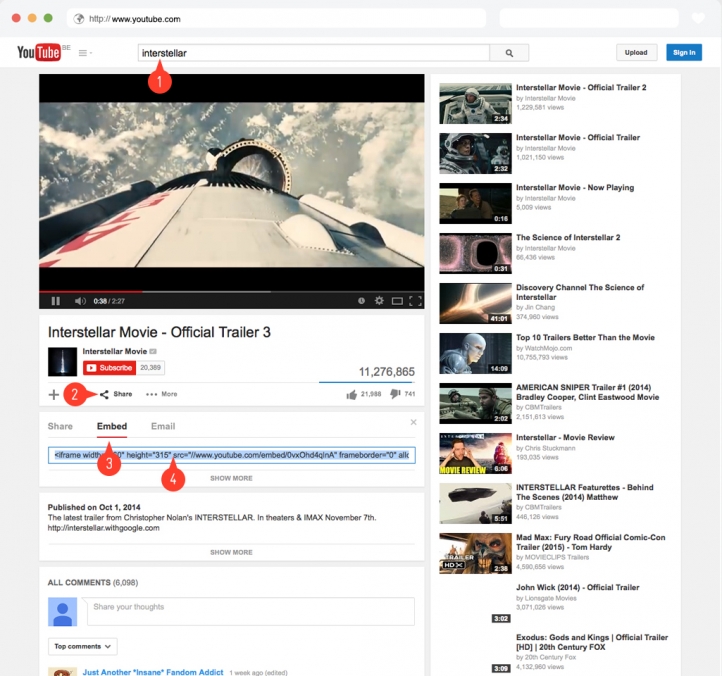Viewport: 722px width, 676px height.
Task: Click by Jin Chang channel link
Action: coord(535,308)
